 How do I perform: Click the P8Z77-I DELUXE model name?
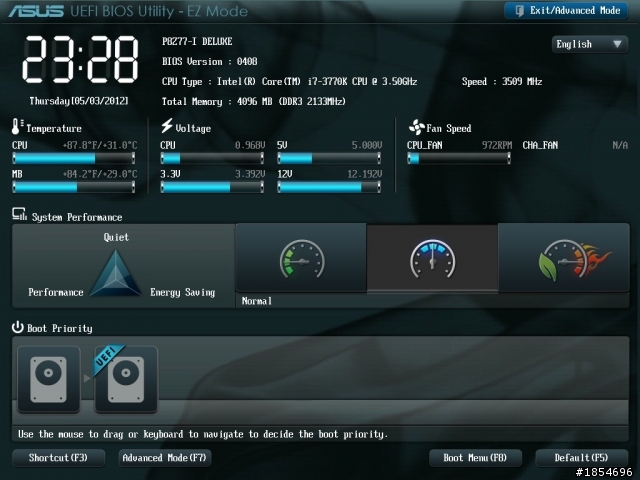(x=197, y=41)
